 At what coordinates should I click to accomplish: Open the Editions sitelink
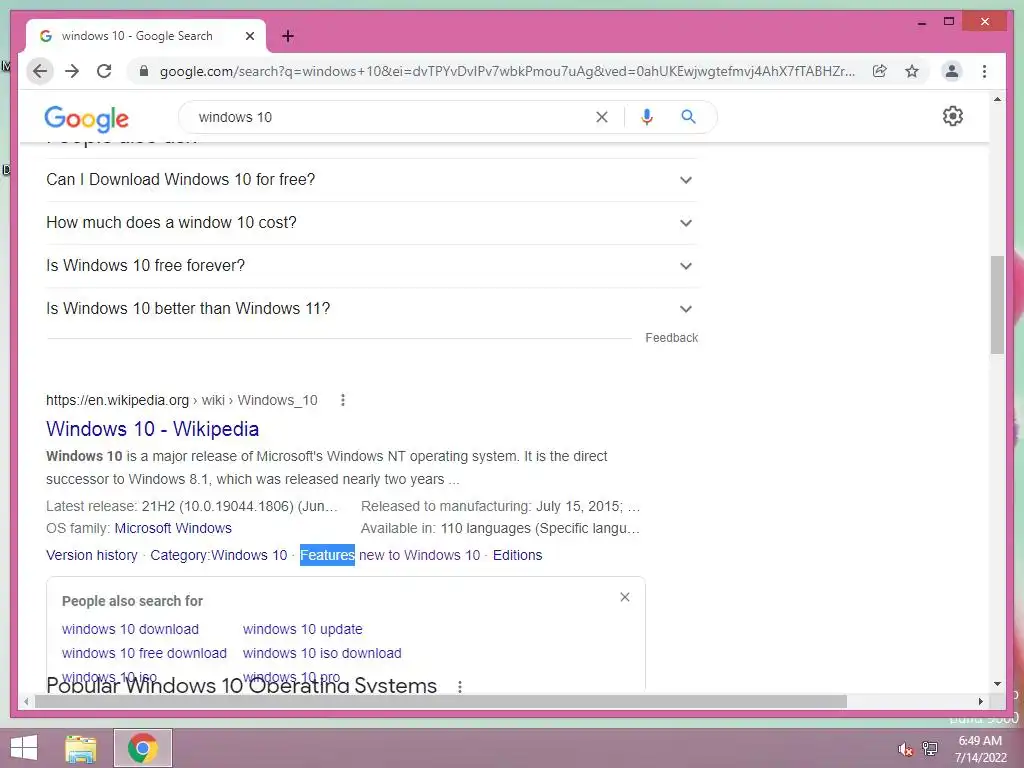click(517, 555)
